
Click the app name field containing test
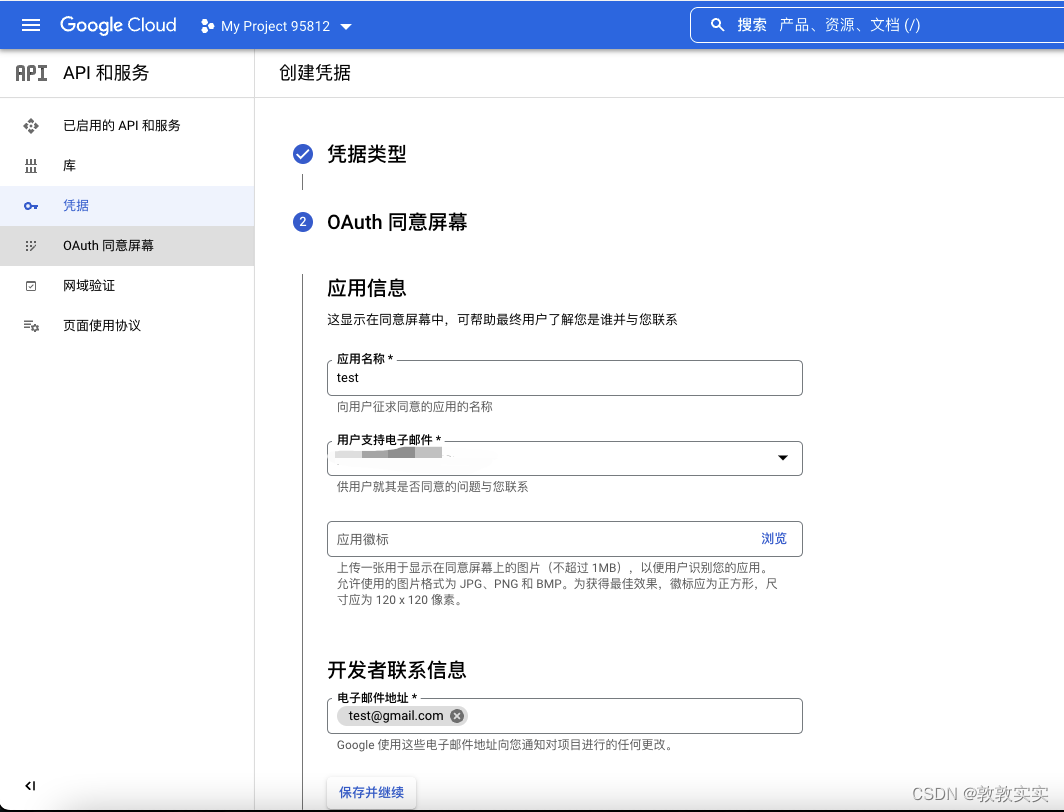point(564,378)
